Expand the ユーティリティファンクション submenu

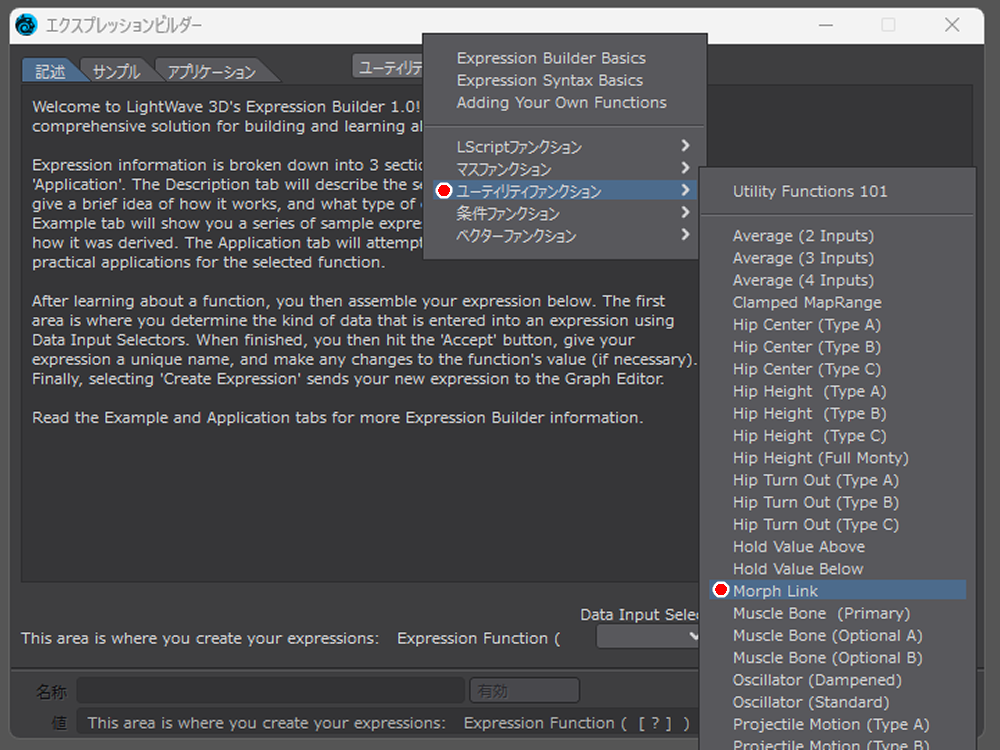[565, 191]
